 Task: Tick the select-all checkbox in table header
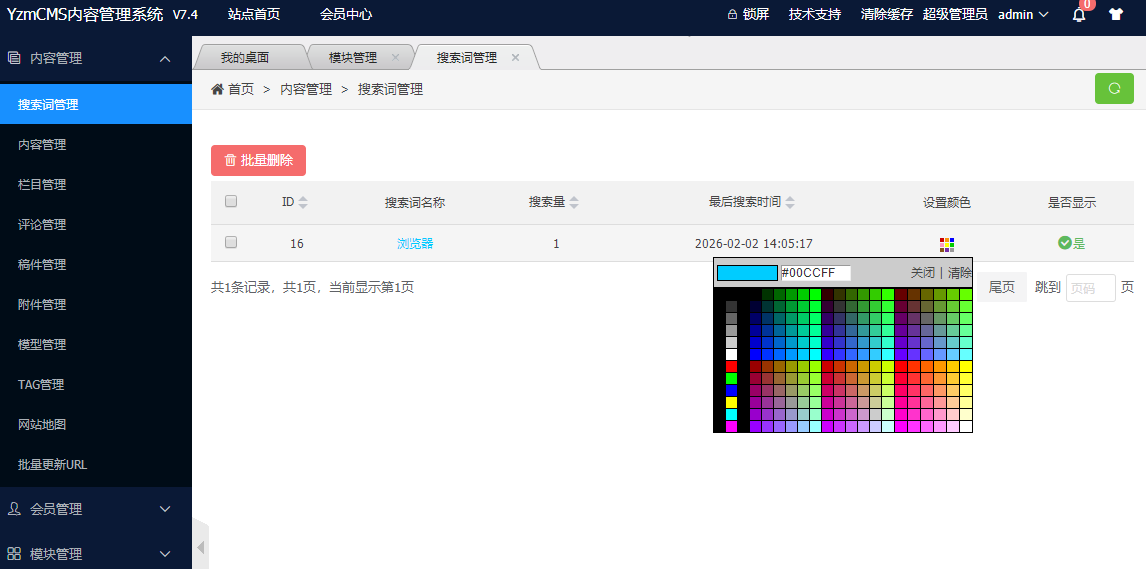(231, 202)
